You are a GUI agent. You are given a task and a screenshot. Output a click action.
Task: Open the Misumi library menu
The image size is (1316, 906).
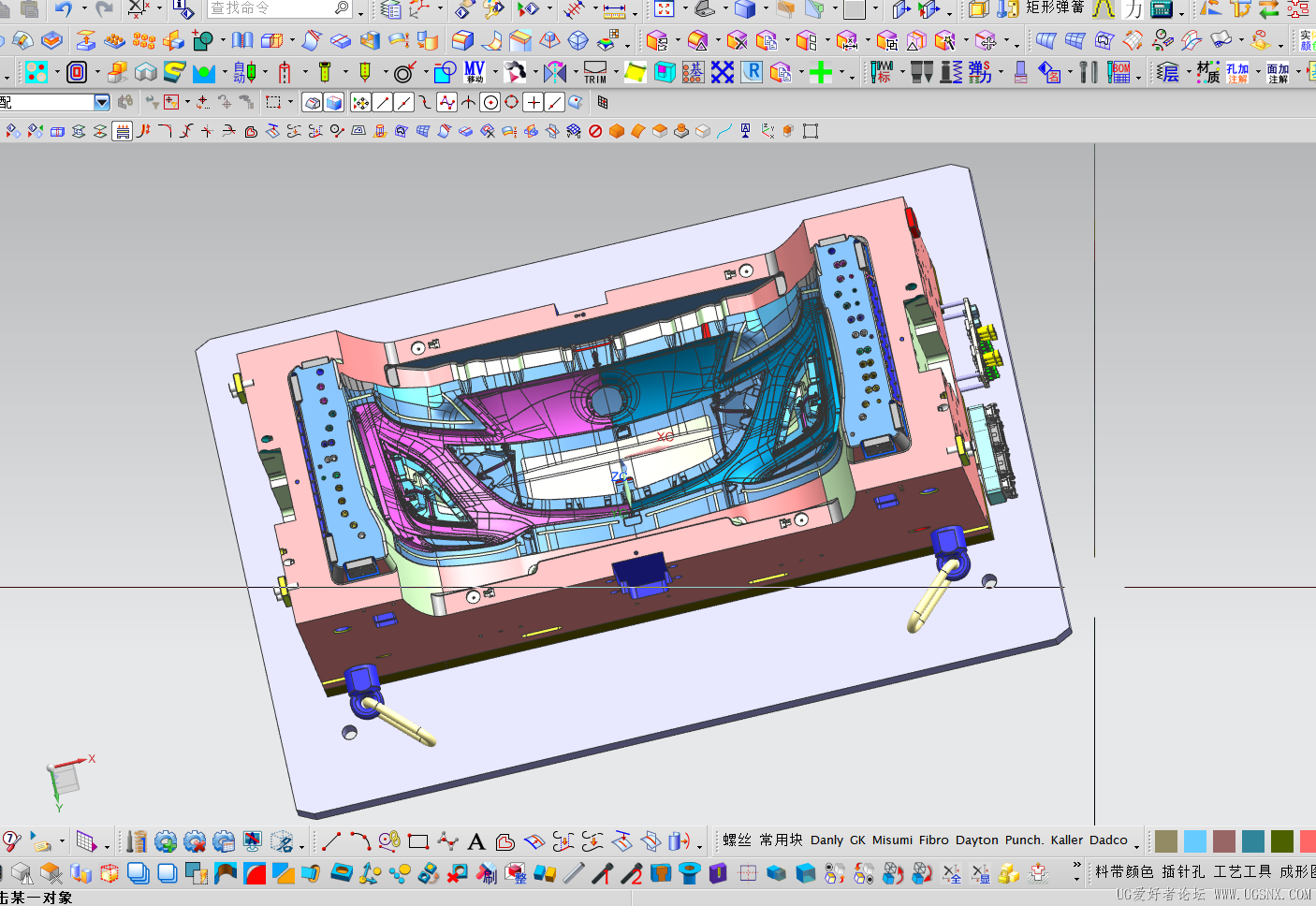click(x=892, y=840)
